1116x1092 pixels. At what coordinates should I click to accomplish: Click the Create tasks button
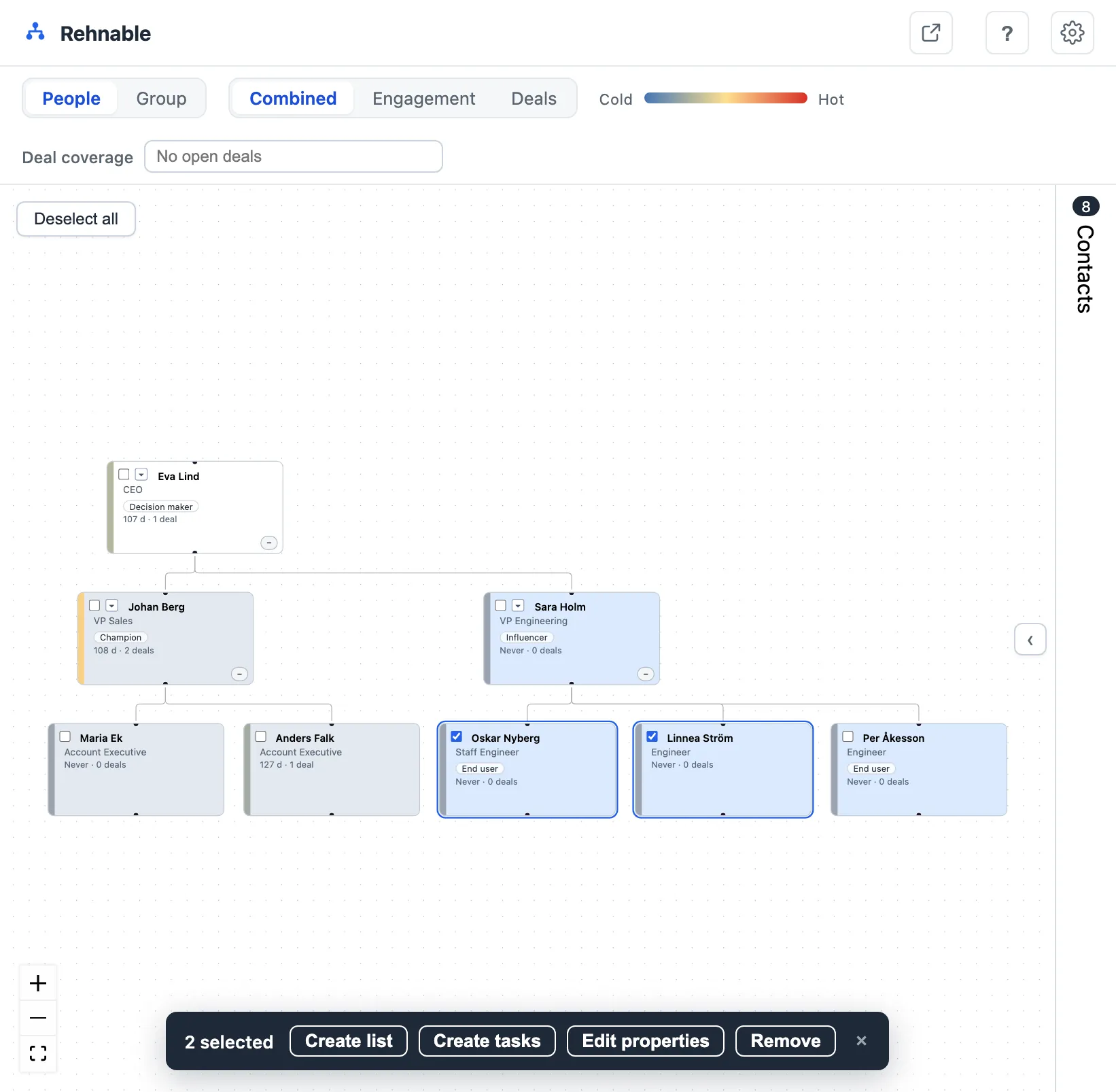[487, 1041]
